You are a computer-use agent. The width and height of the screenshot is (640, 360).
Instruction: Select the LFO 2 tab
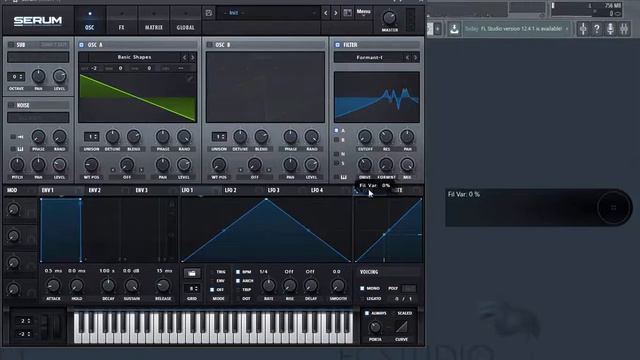[x=230, y=190]
